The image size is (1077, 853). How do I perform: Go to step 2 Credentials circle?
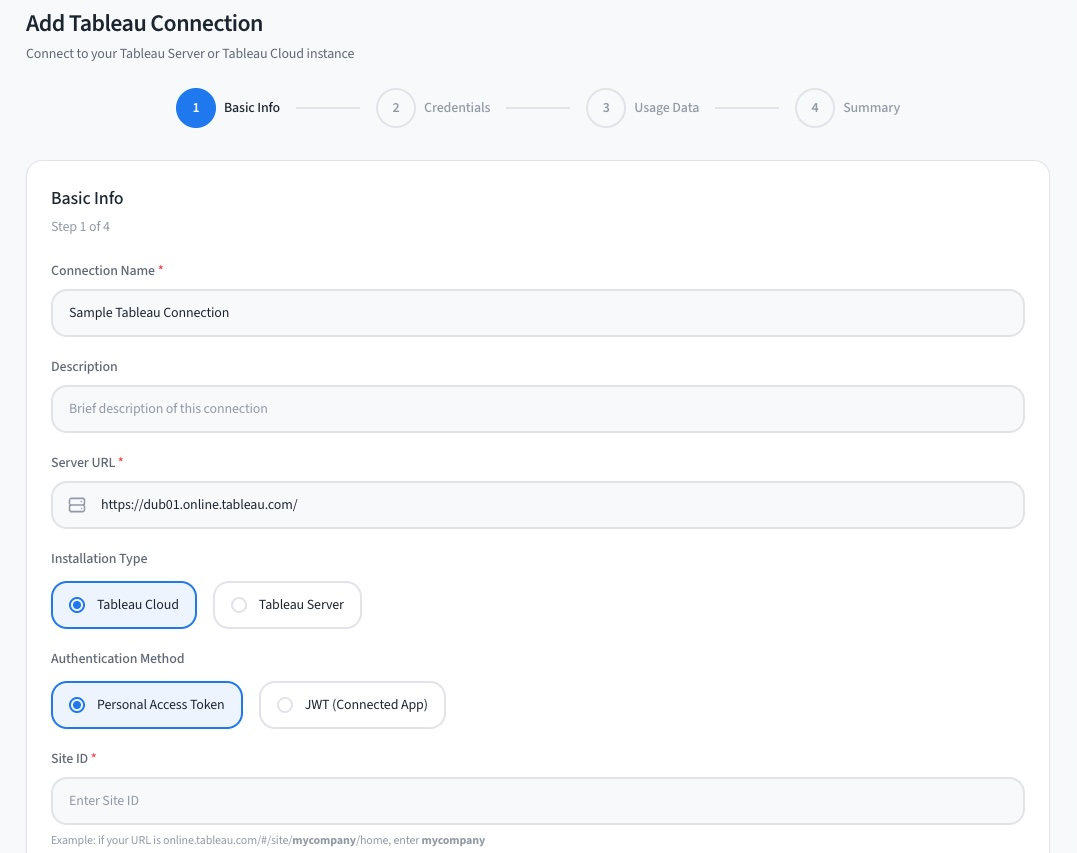(x=396, y=108)
